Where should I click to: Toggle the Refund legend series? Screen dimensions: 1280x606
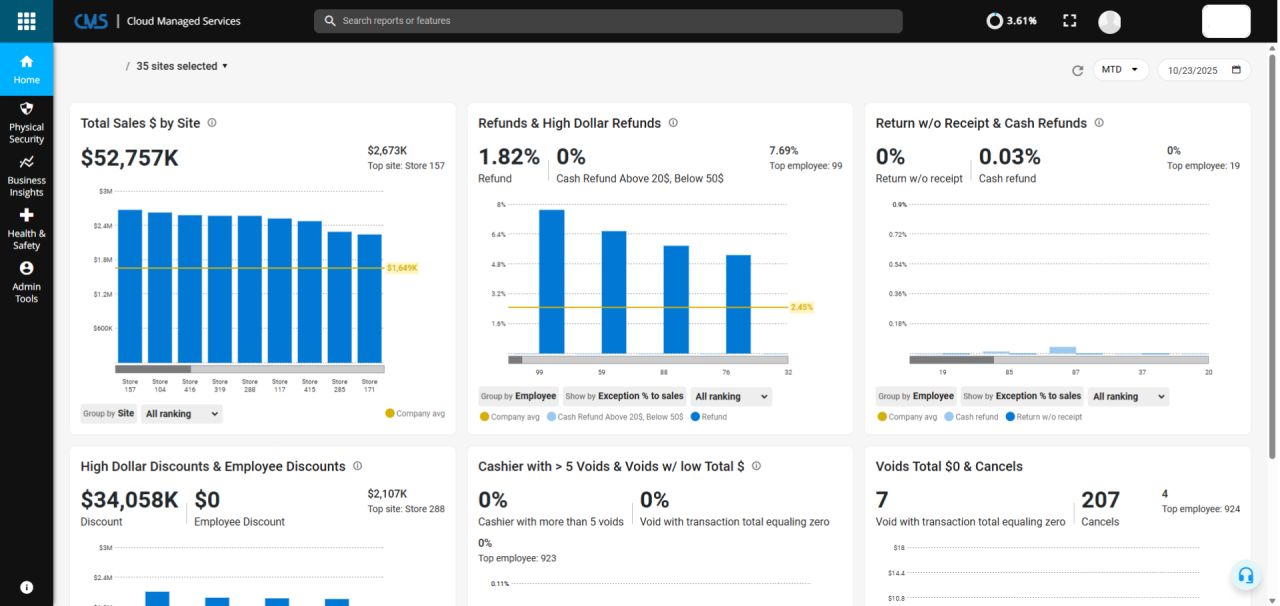coord(708,417)
